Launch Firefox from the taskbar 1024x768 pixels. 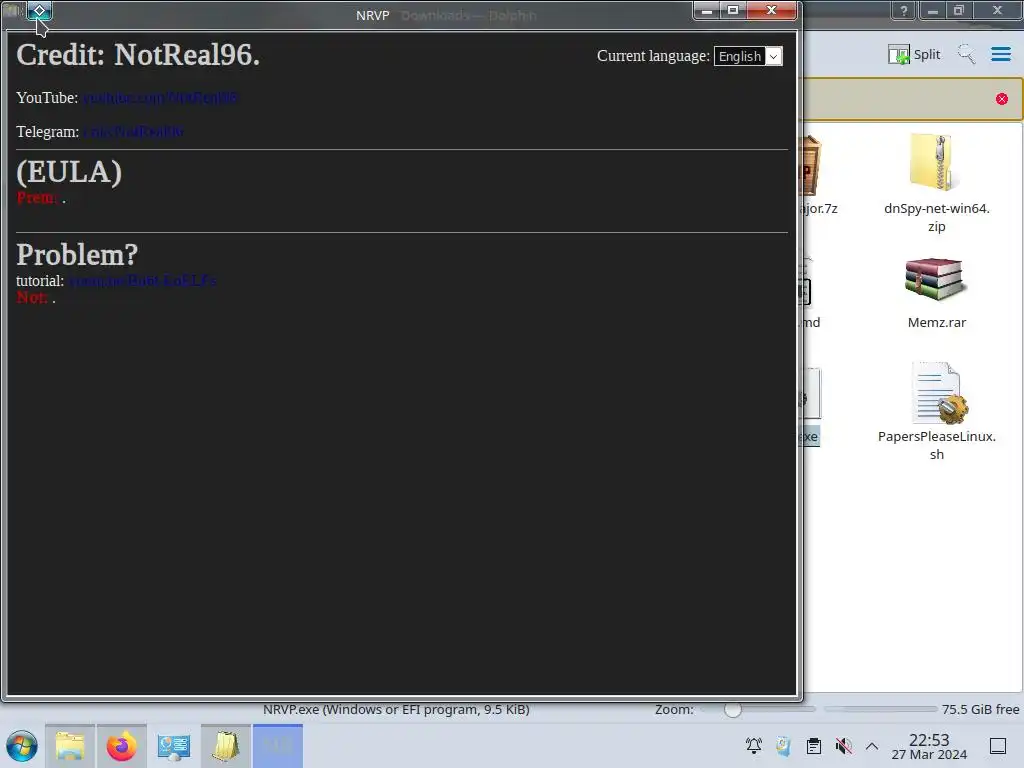[x=121, y=746]
